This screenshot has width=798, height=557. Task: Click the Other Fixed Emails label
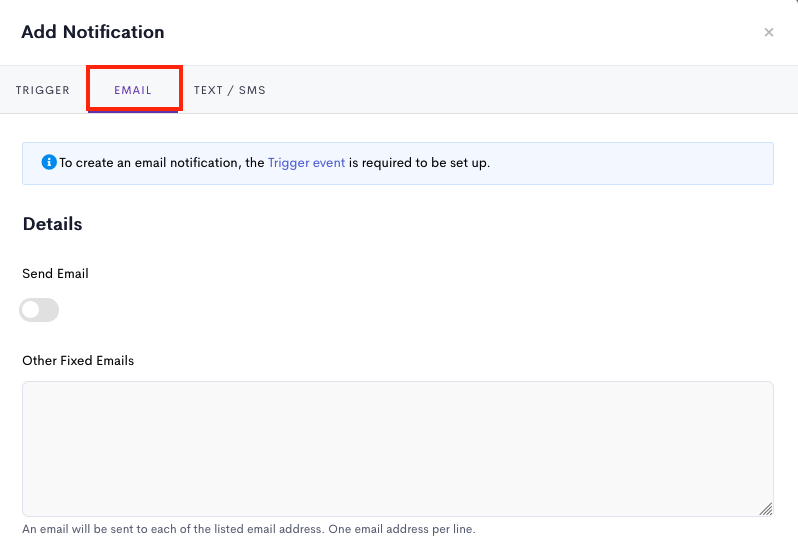[78, 361]
